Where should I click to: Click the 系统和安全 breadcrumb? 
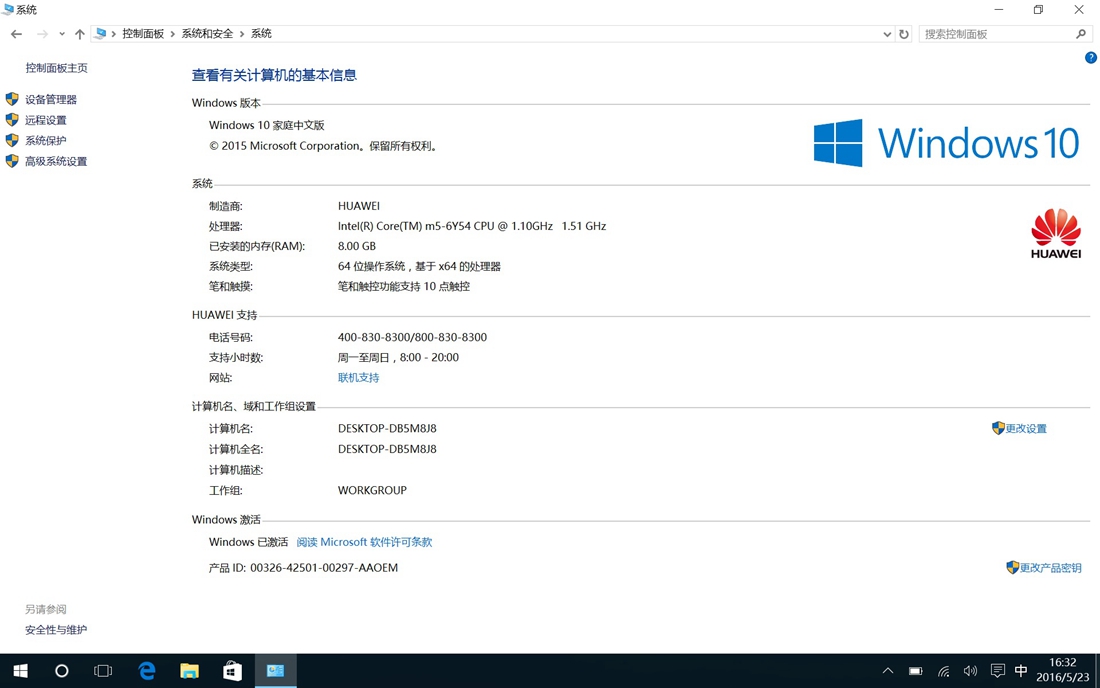[207, 34]
